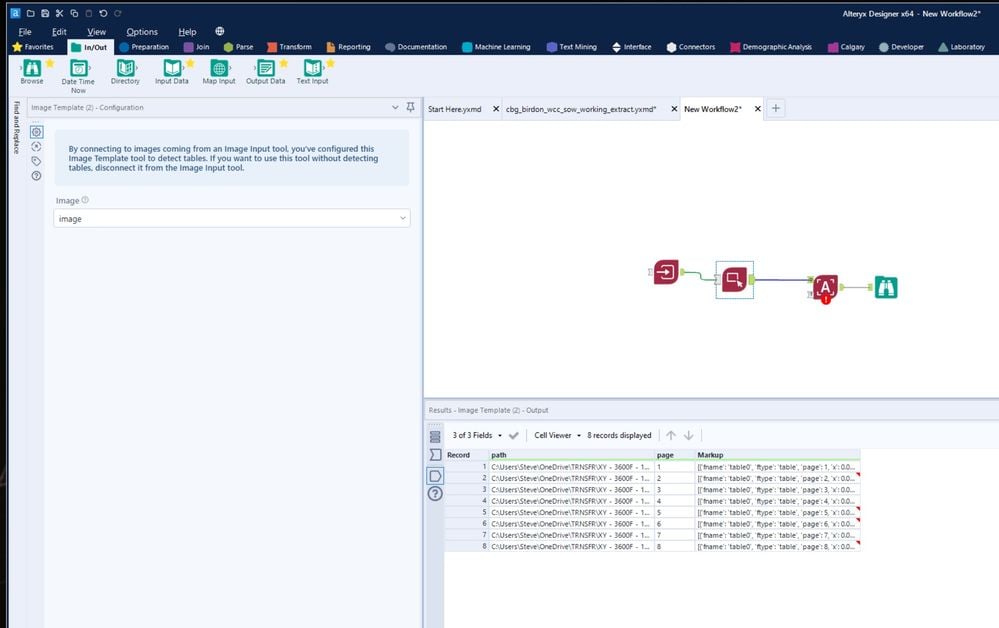
Task: Open the Help menu
Action: tap(187, 31)
